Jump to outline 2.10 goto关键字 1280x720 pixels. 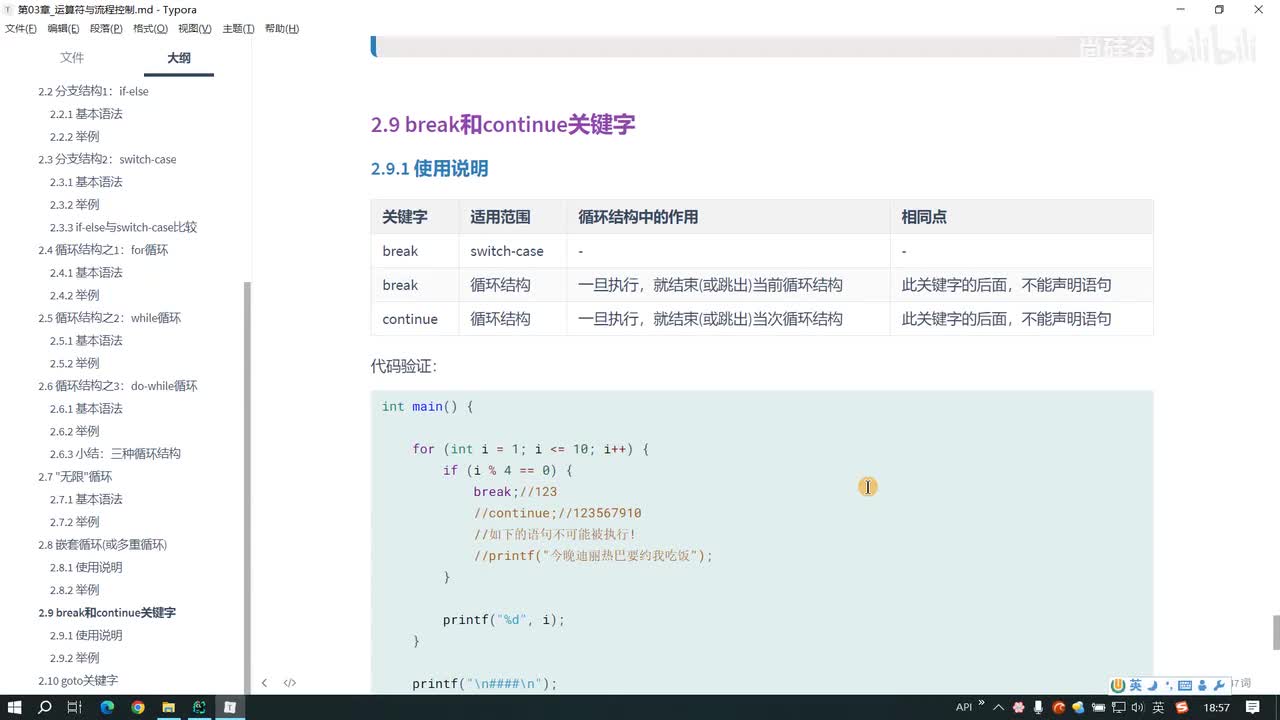pyautogui.click(x=78, y=681)
